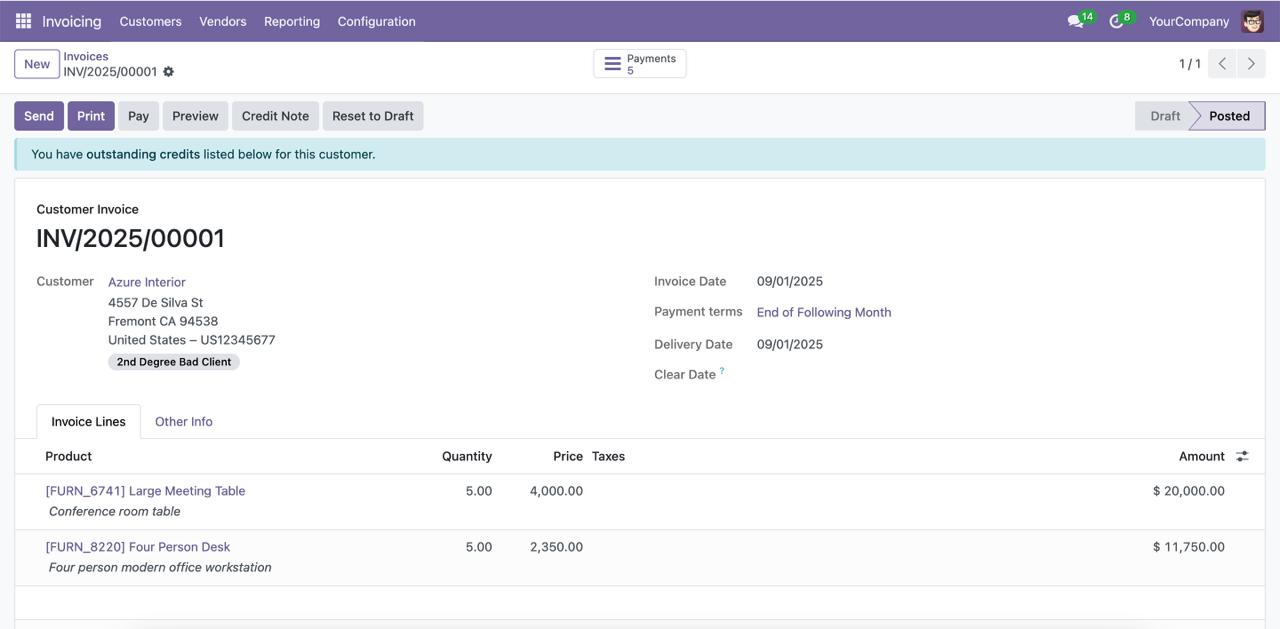Click the Taxes column header
The height and width of the screenshot is (629, 1280).
click(x=608, y=456)
